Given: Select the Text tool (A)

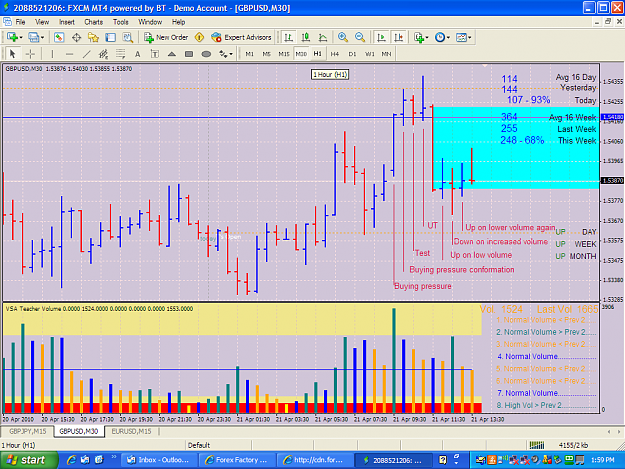Looking at the screenshot, I should pos(138,54).
